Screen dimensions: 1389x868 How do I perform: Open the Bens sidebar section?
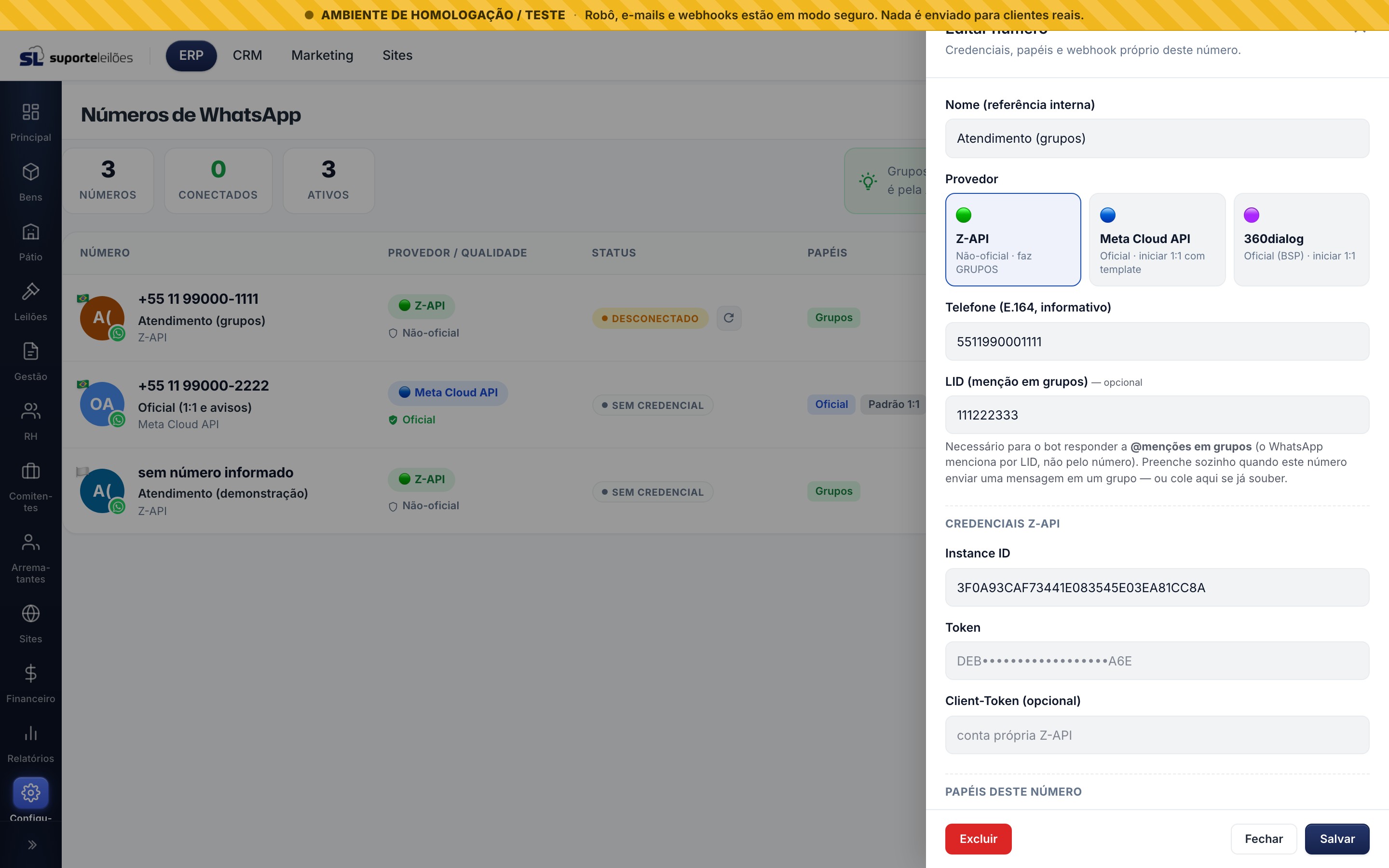(x=30, y=182)
